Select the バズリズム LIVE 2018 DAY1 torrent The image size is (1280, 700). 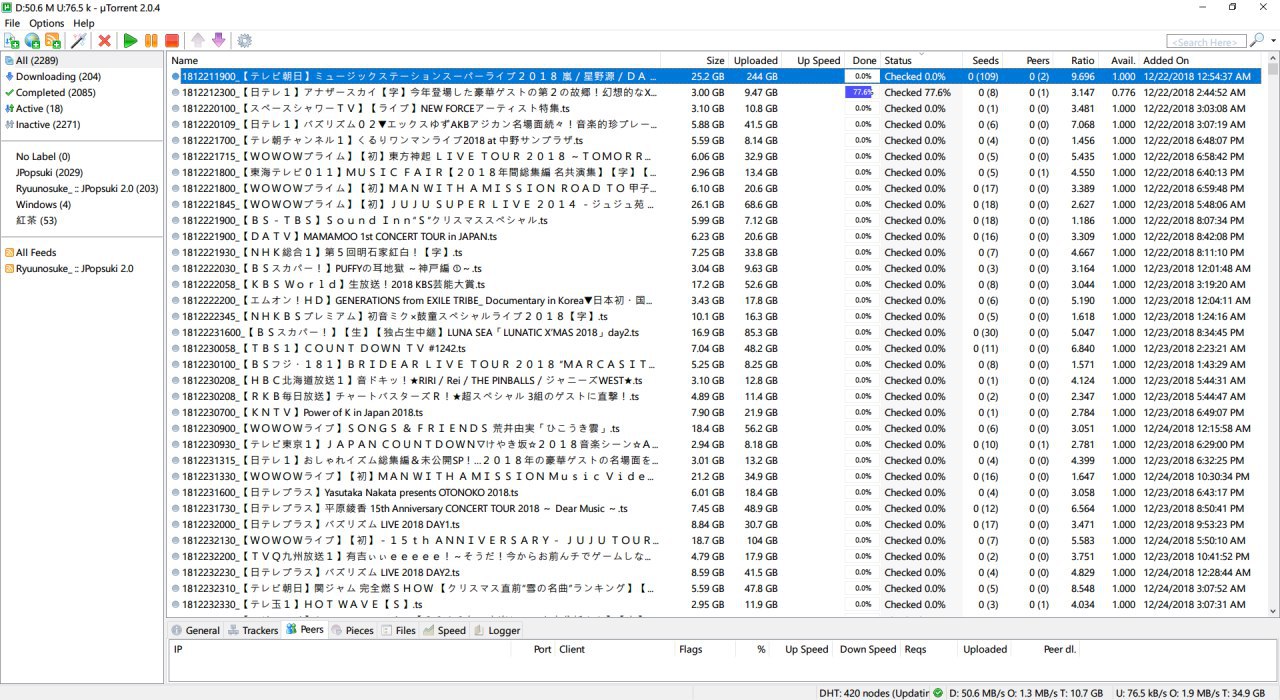(717, 525)
